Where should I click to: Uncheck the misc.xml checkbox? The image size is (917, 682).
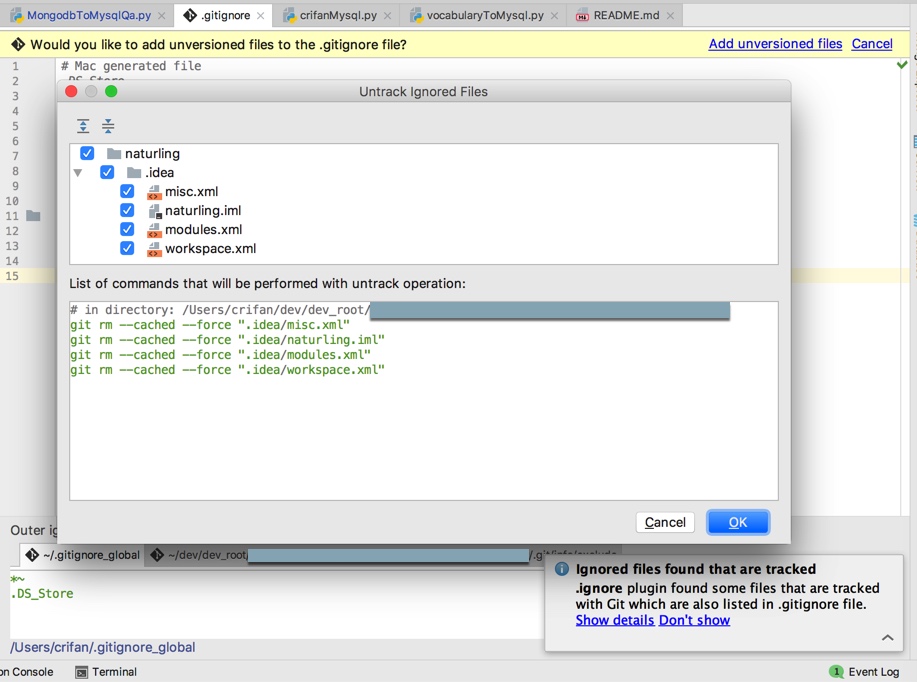127,191
